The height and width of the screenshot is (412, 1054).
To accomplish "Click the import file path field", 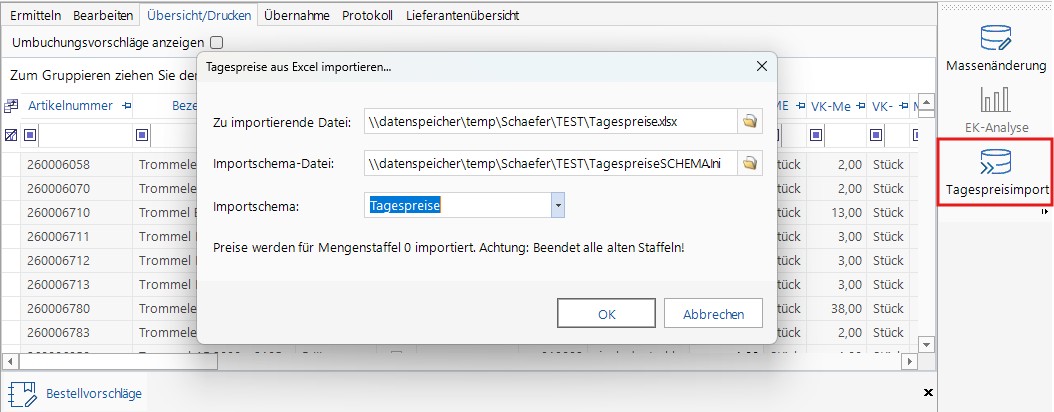I will click(x=549, y=122).
